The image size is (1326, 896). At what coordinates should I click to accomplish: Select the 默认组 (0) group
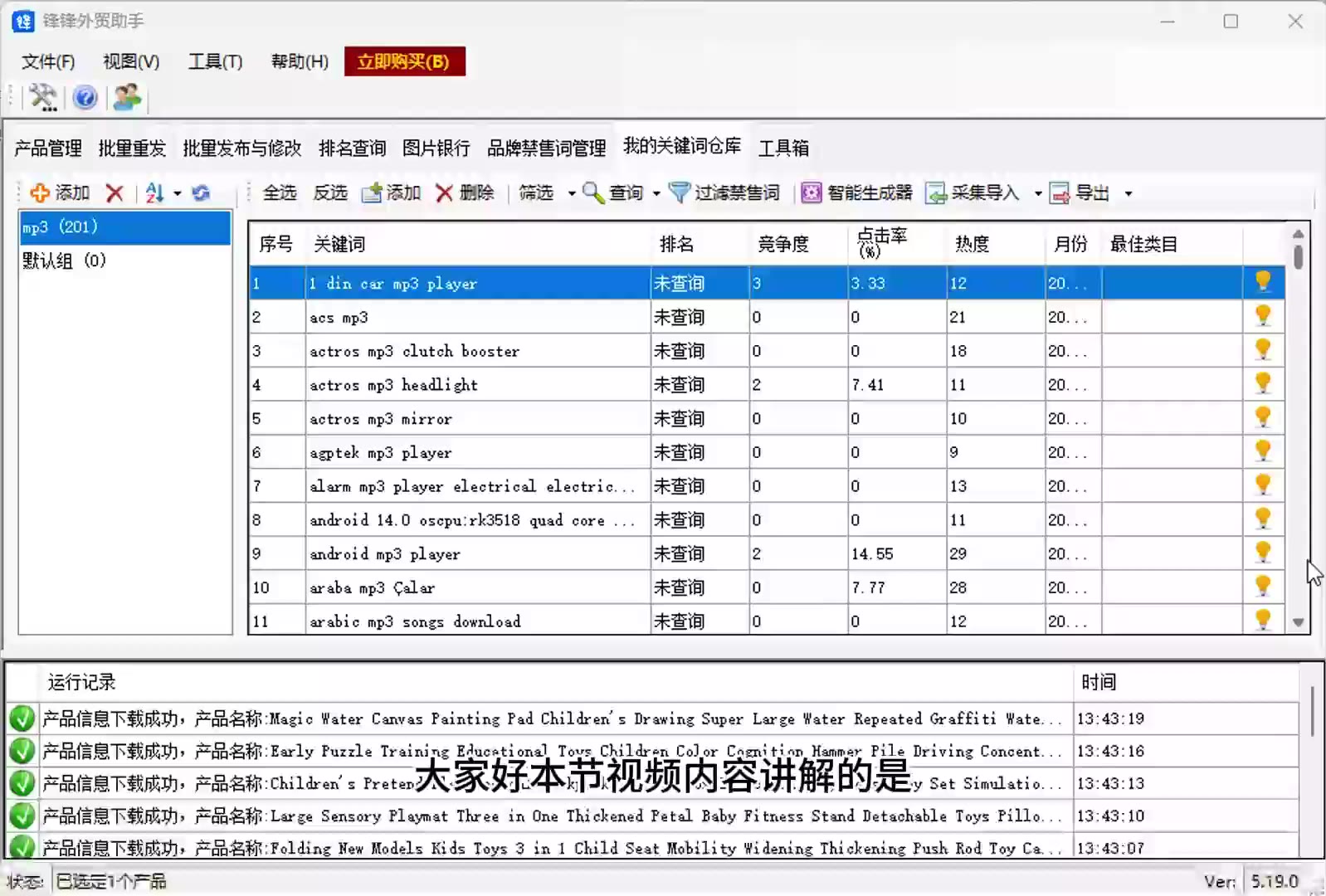click(124, 261)
